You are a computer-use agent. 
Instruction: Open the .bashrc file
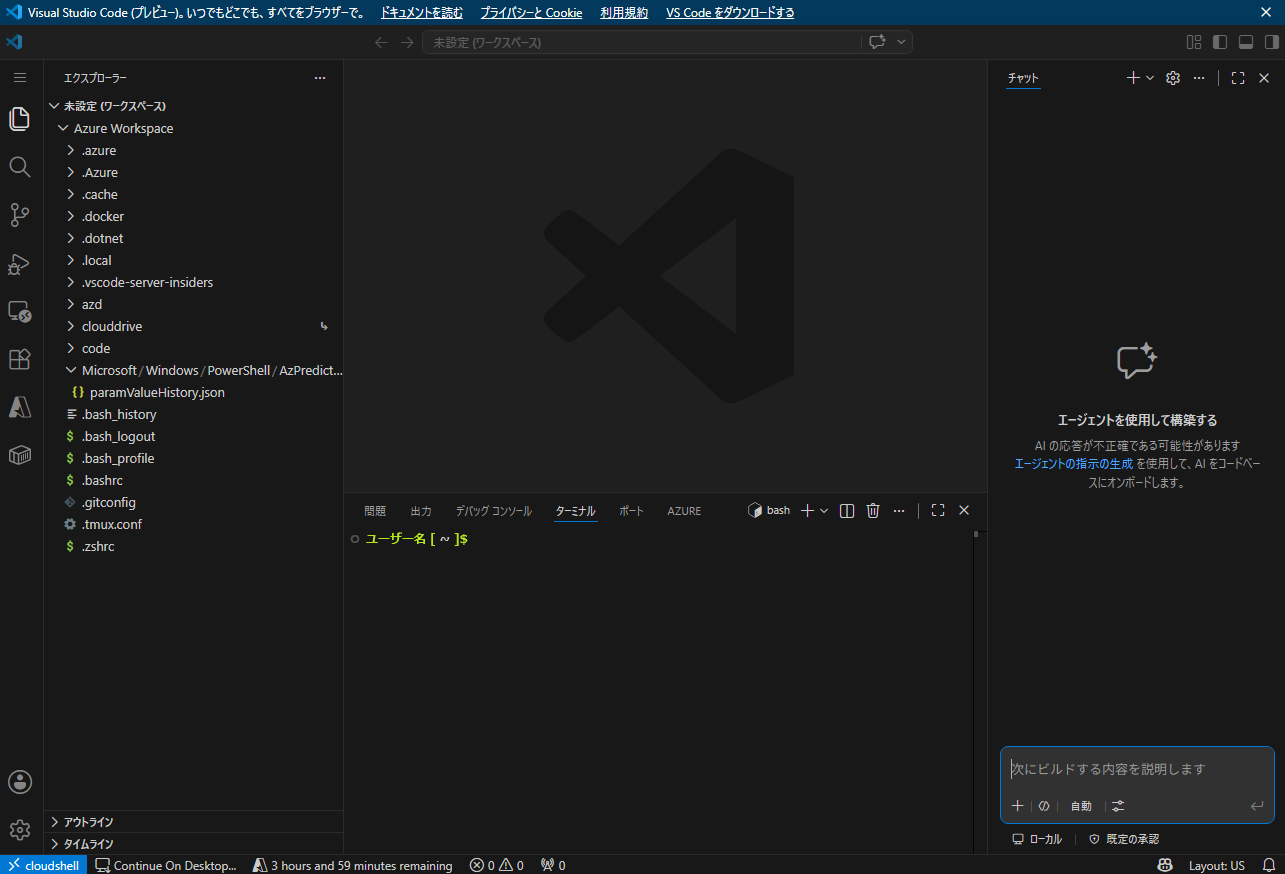pos(193,480)
